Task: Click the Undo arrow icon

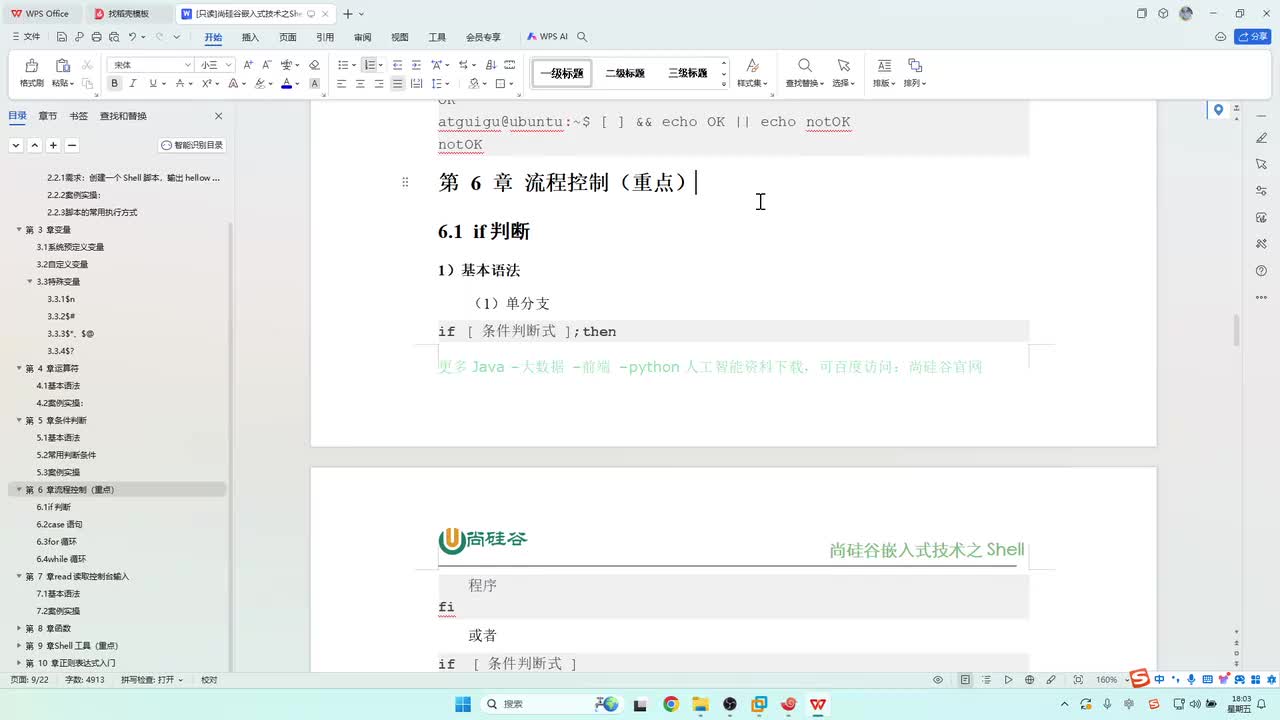Action: [131, 37]
